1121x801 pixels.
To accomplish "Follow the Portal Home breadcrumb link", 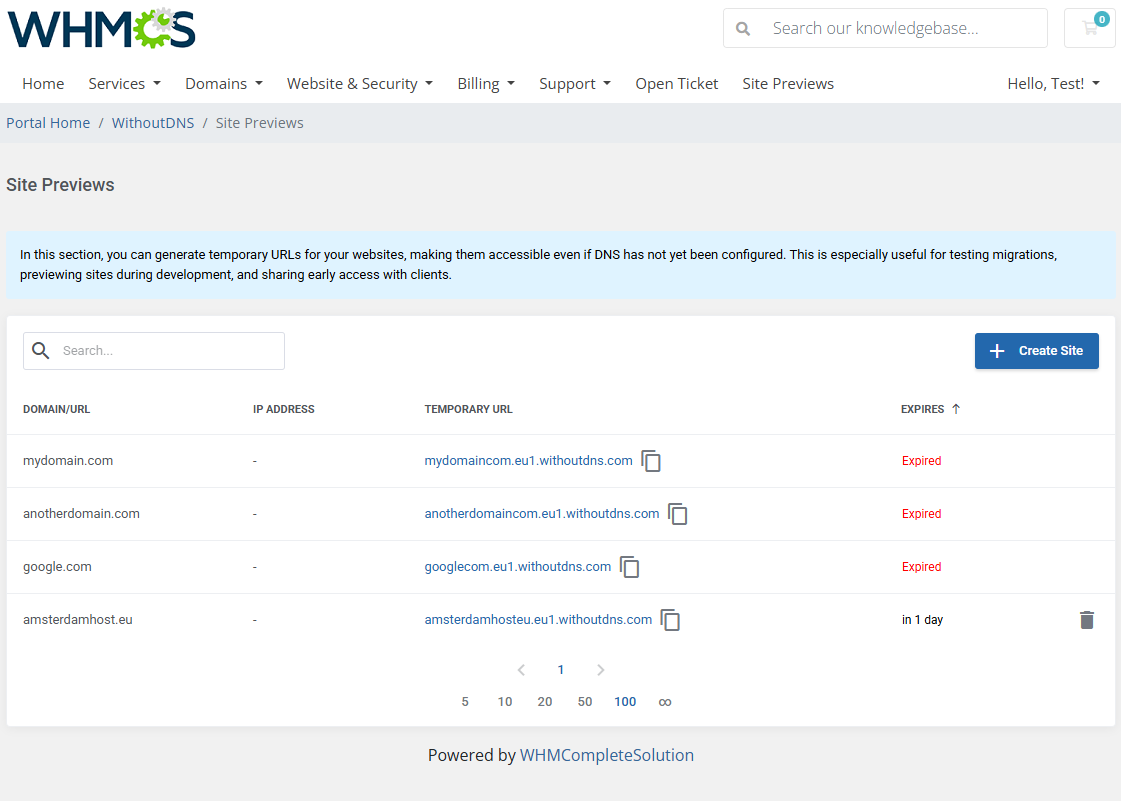I will tap(48, 123).
